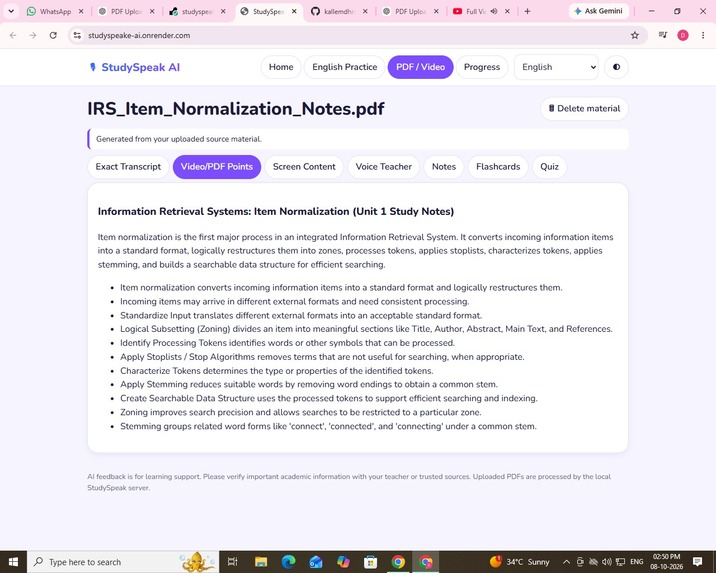Bookmark this page with the star

[x=635, y=35]
